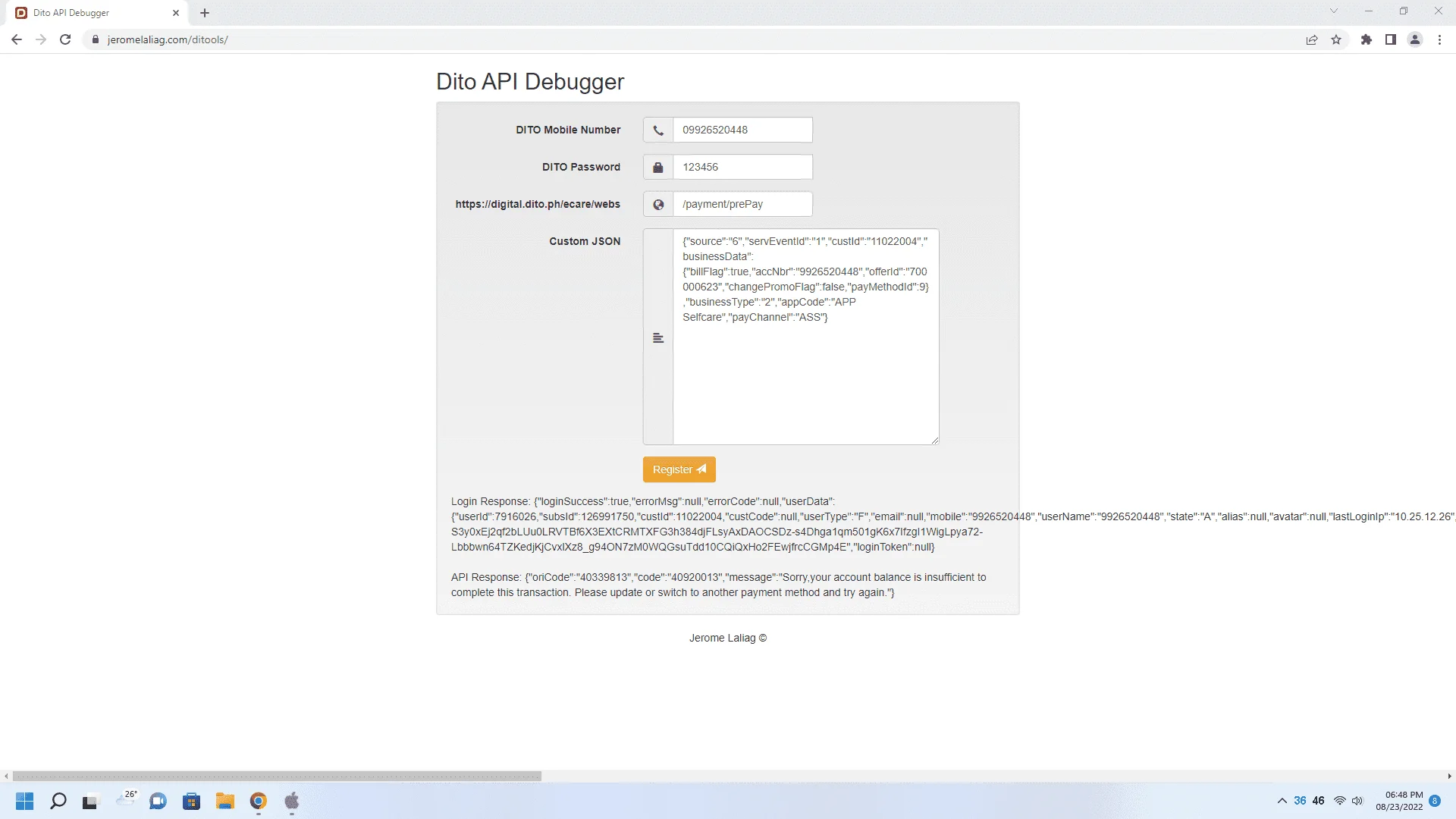Open Task View on taskbar
The image size is (1456, 819).
tap(91, 801)
